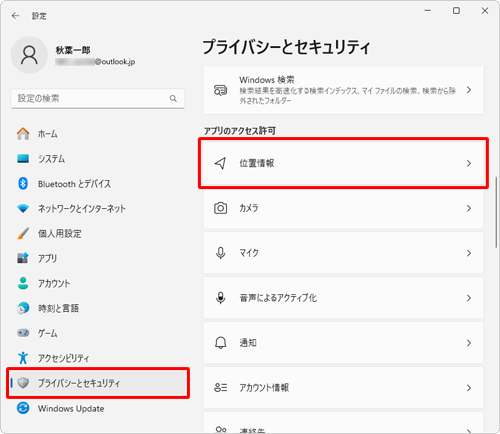Click the Windows 検索 icon
Screen dimensions: 500x434
coord(220,90)
